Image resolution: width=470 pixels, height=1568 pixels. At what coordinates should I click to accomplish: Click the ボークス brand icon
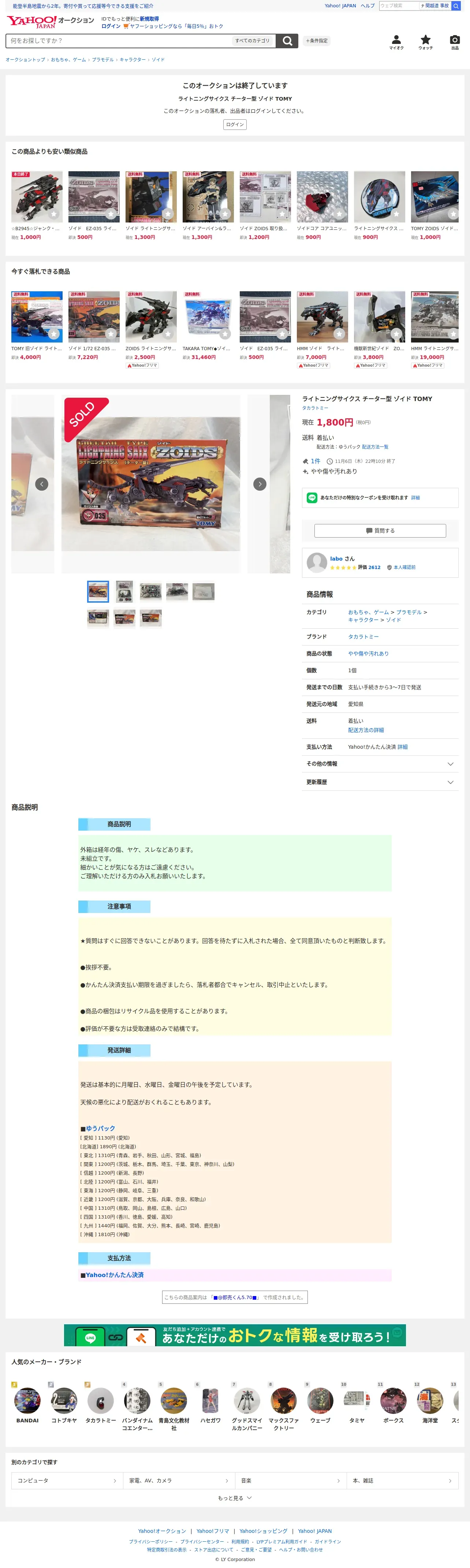[393, 1401]
